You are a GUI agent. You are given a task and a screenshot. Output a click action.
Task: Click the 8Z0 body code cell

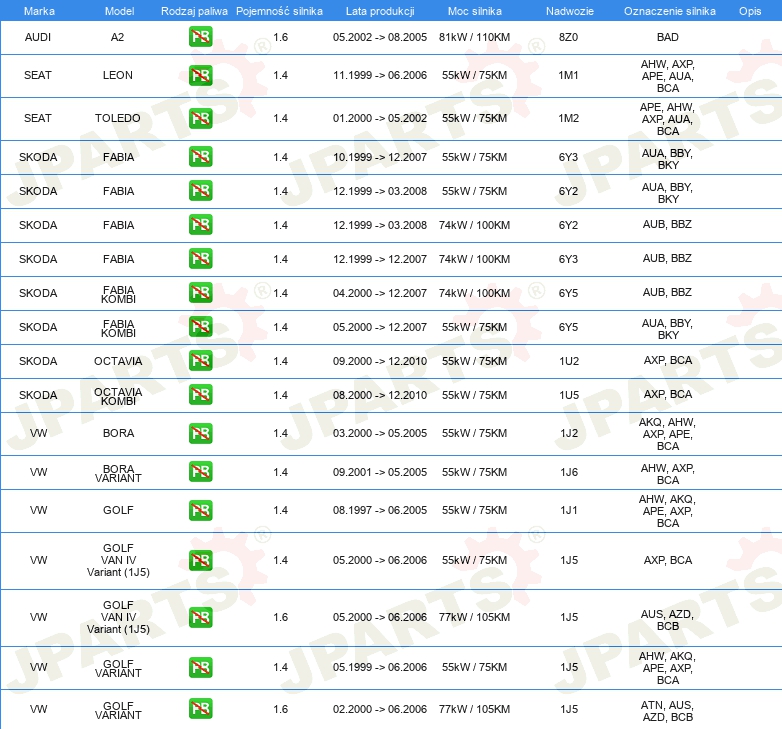pos(568,37)
